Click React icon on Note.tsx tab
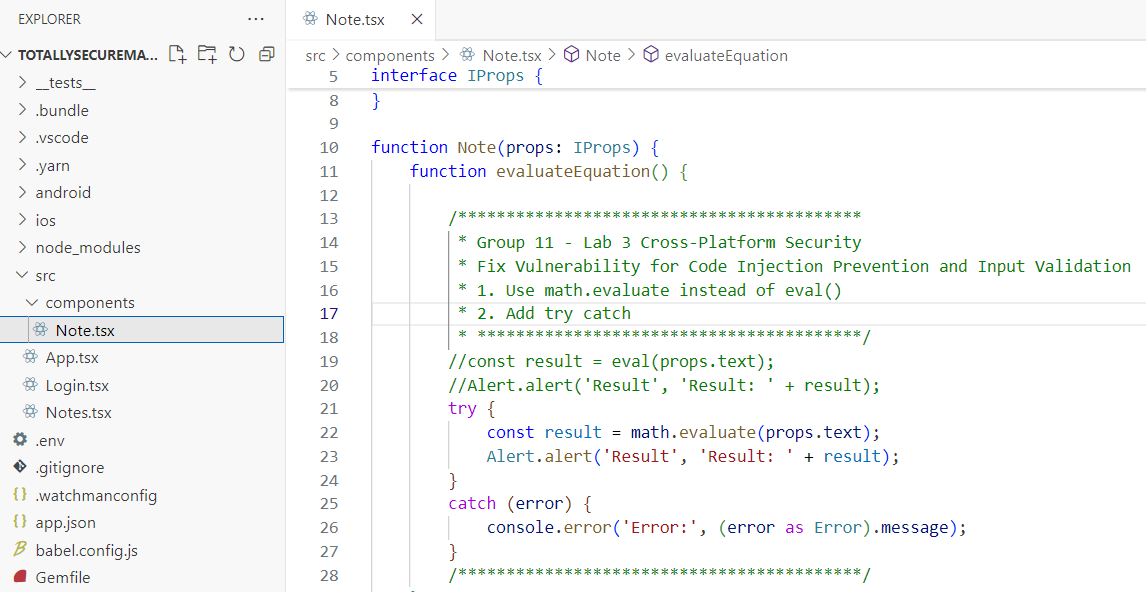 click(x=310, y=19)
